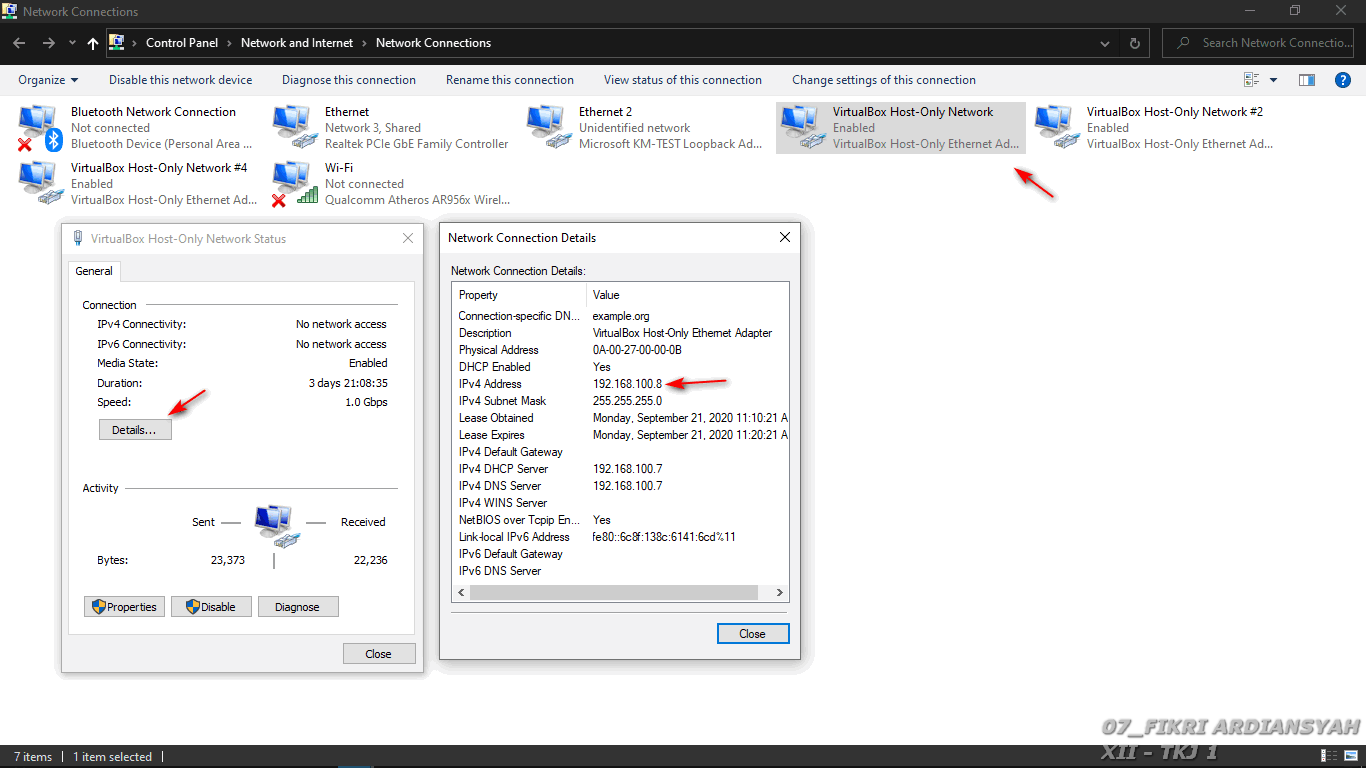Select the Wi-Fi adapter icon
Viewport: 1366px width, 768px height.
(x=296, y=184)
